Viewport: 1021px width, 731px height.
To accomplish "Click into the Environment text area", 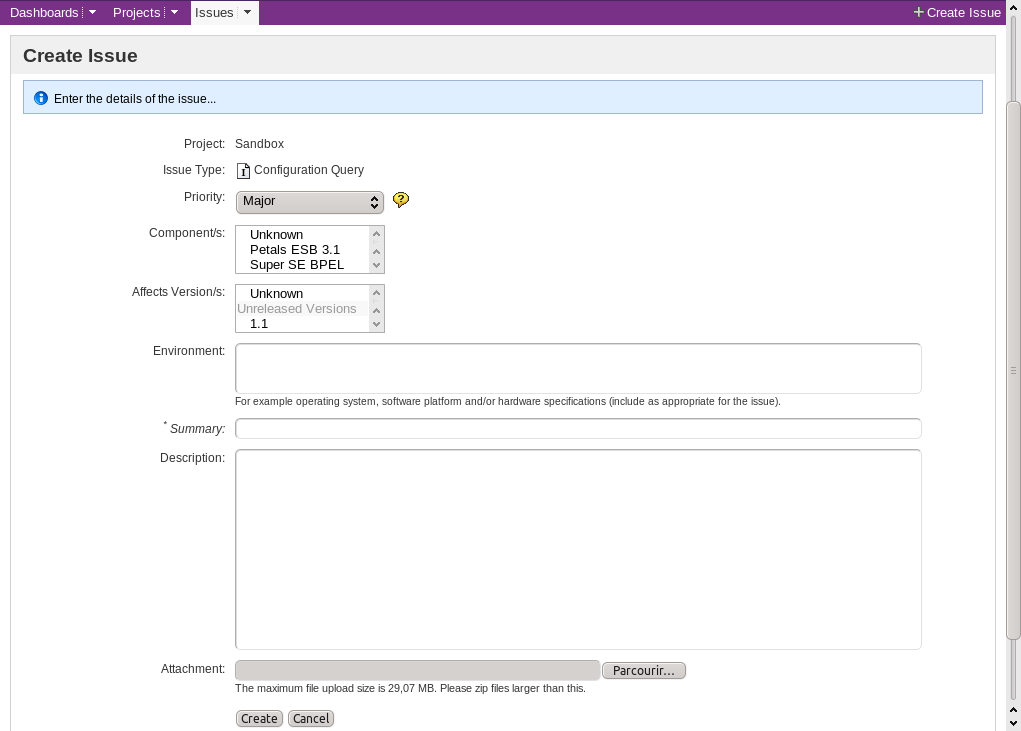I will coord(578,369).
